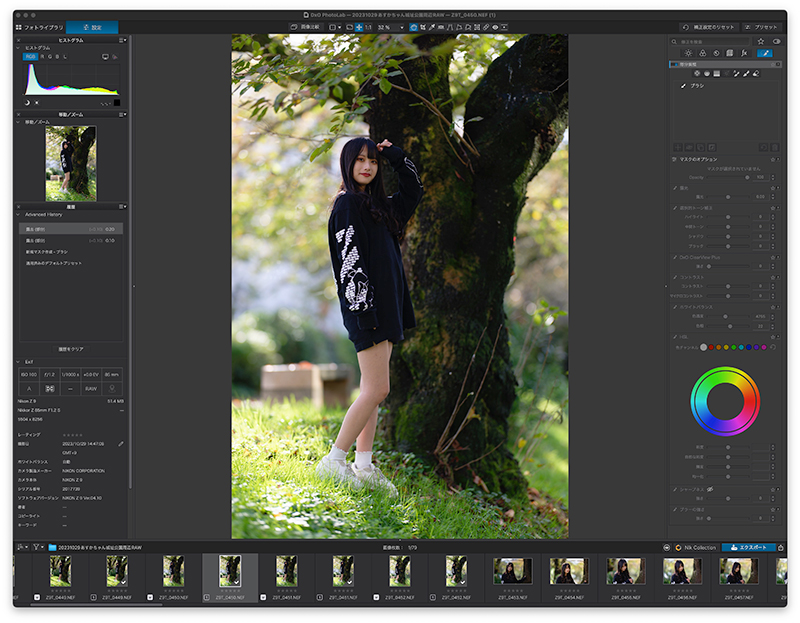Switch to the フォトライブラリ tab
The width and height of the screenshot is (800, 623).
click(x=40, y=27)
